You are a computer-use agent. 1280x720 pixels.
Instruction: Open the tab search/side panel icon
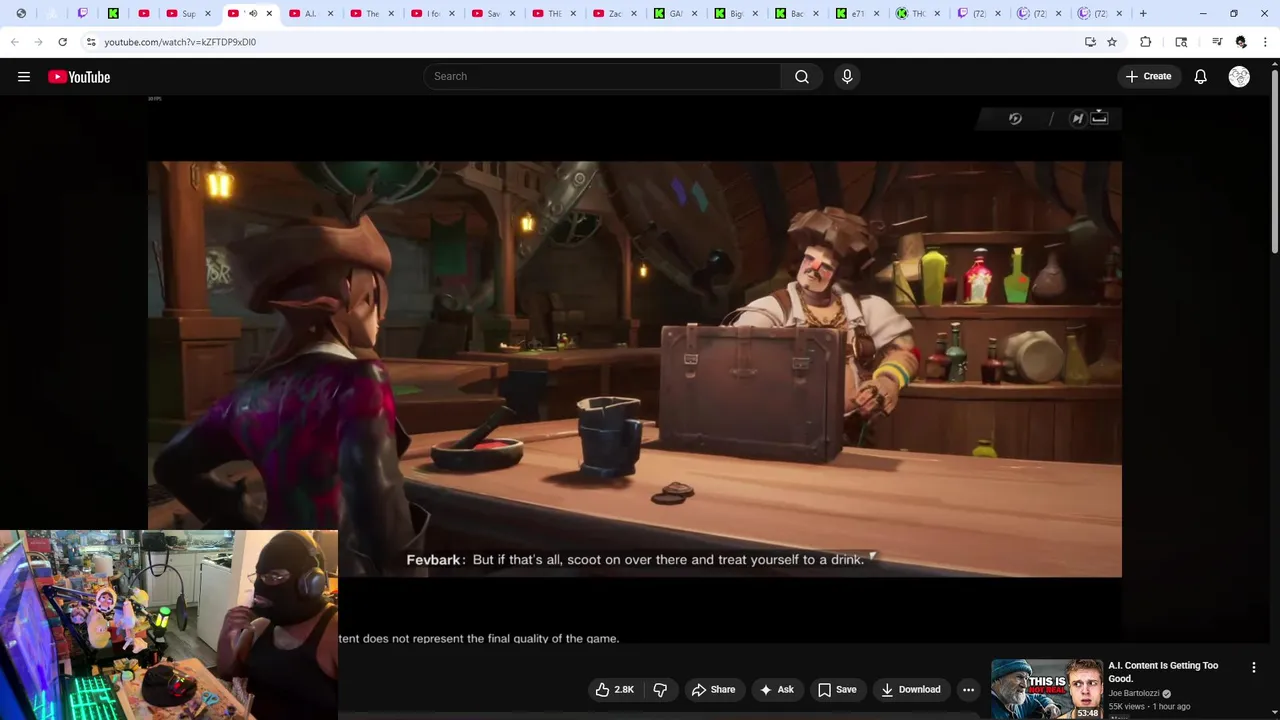(1181, 42)
